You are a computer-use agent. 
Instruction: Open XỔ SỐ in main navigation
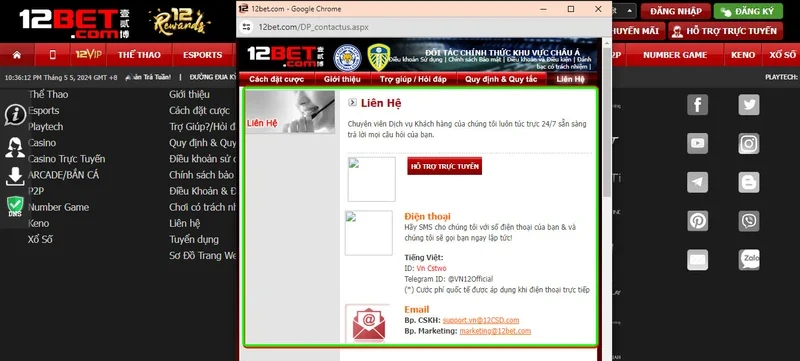pos(782,55)
